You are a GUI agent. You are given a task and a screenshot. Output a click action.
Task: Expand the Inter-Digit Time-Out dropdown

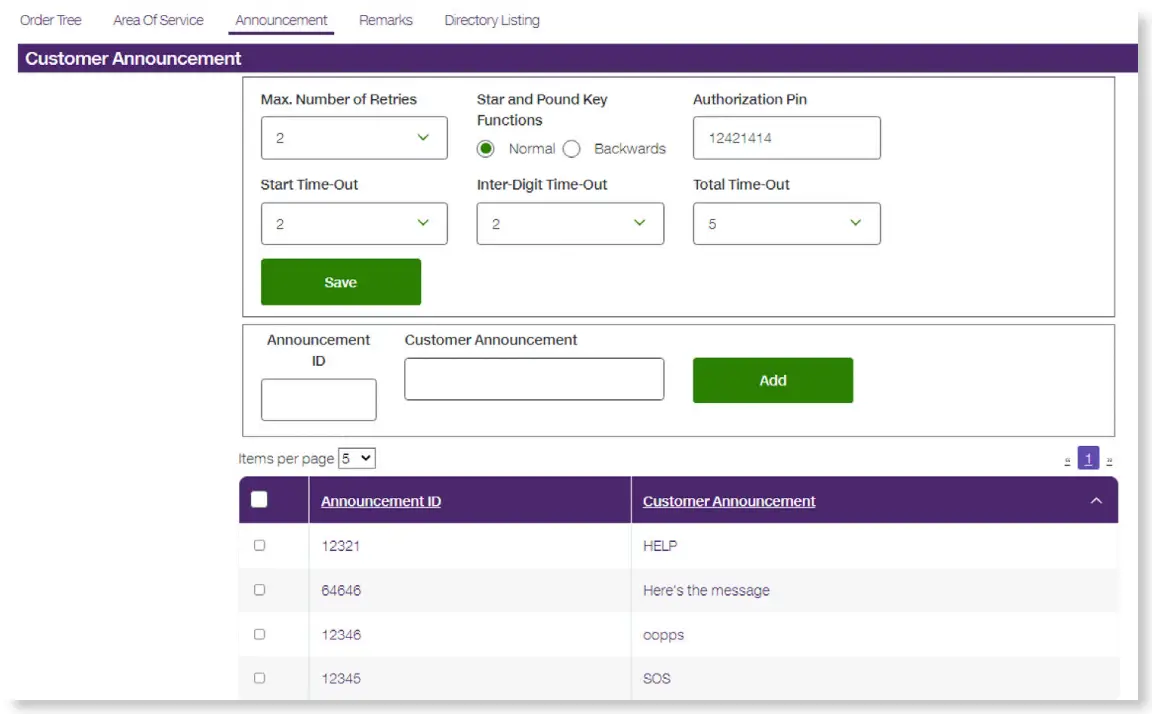pyautogui.click(x=570, y=224)
